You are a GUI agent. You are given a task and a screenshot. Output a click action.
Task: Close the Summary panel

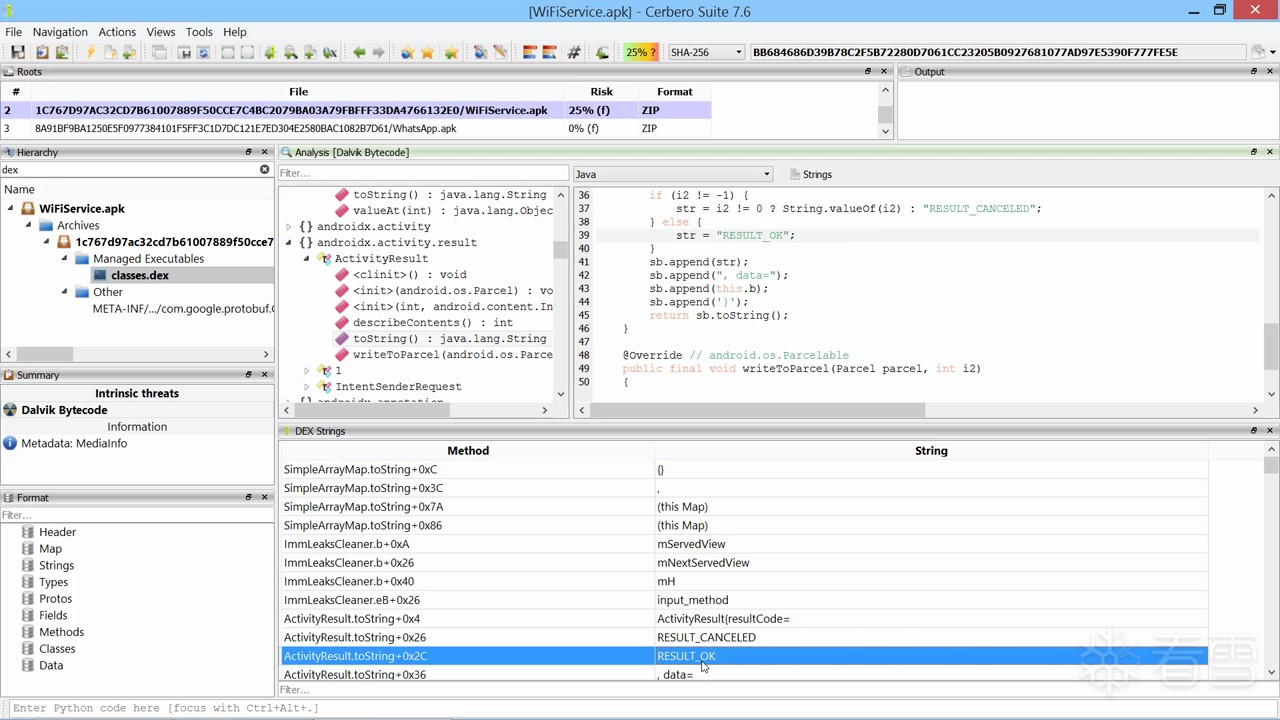coord(265,375)
